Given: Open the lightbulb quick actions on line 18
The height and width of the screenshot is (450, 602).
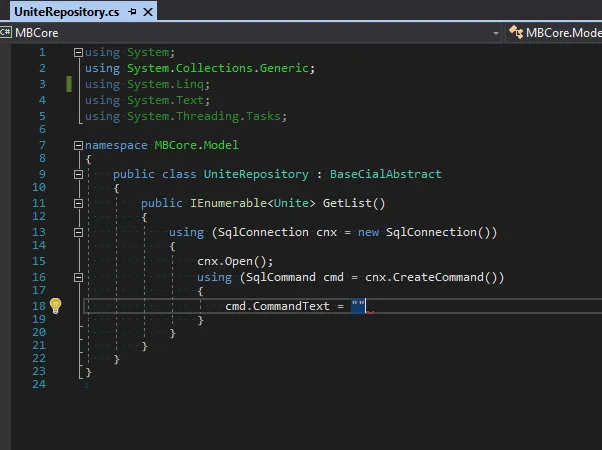Looking at the screenshot, I should (x=56, y=306).
